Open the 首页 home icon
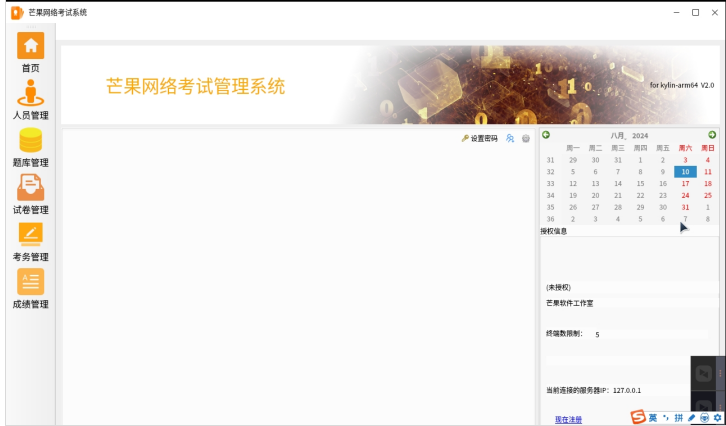The image size is (726, 426). (x=31, y=46)
